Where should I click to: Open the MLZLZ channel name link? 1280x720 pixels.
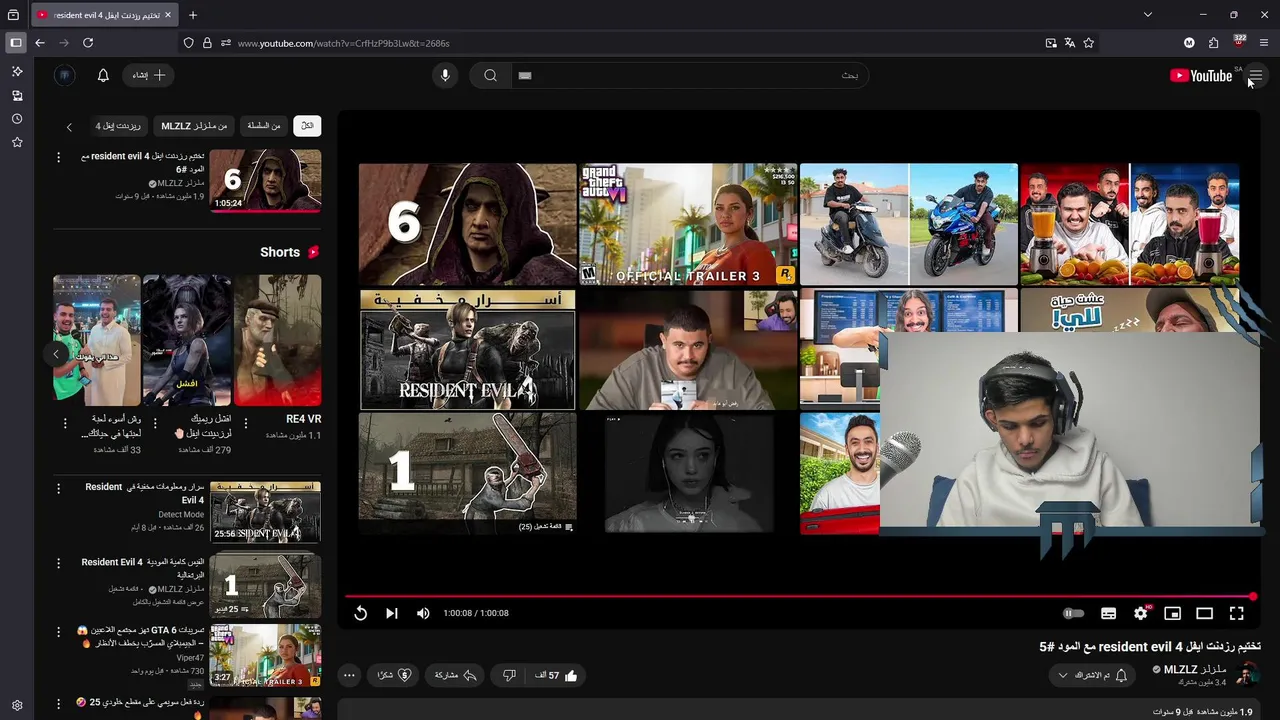(1195, 669)
